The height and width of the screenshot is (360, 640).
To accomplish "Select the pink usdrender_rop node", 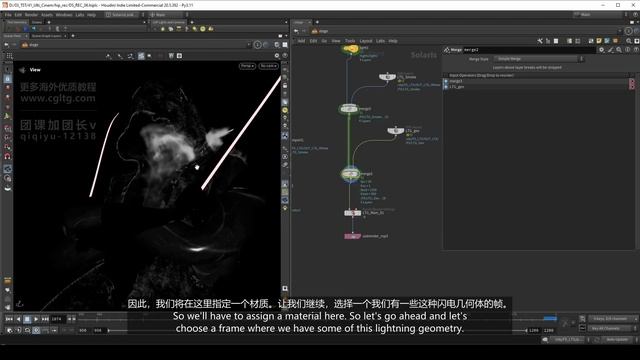I will (352, 236).
